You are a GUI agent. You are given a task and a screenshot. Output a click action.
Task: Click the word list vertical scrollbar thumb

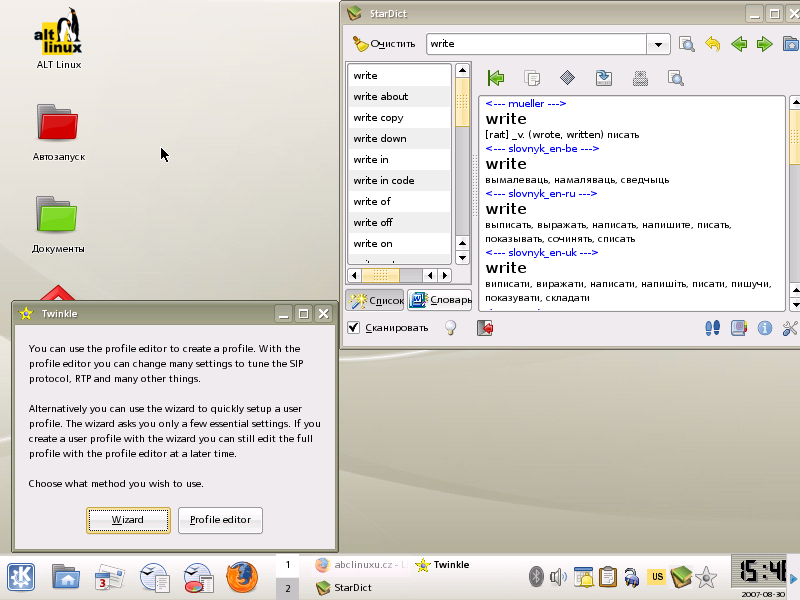[462, 102]
